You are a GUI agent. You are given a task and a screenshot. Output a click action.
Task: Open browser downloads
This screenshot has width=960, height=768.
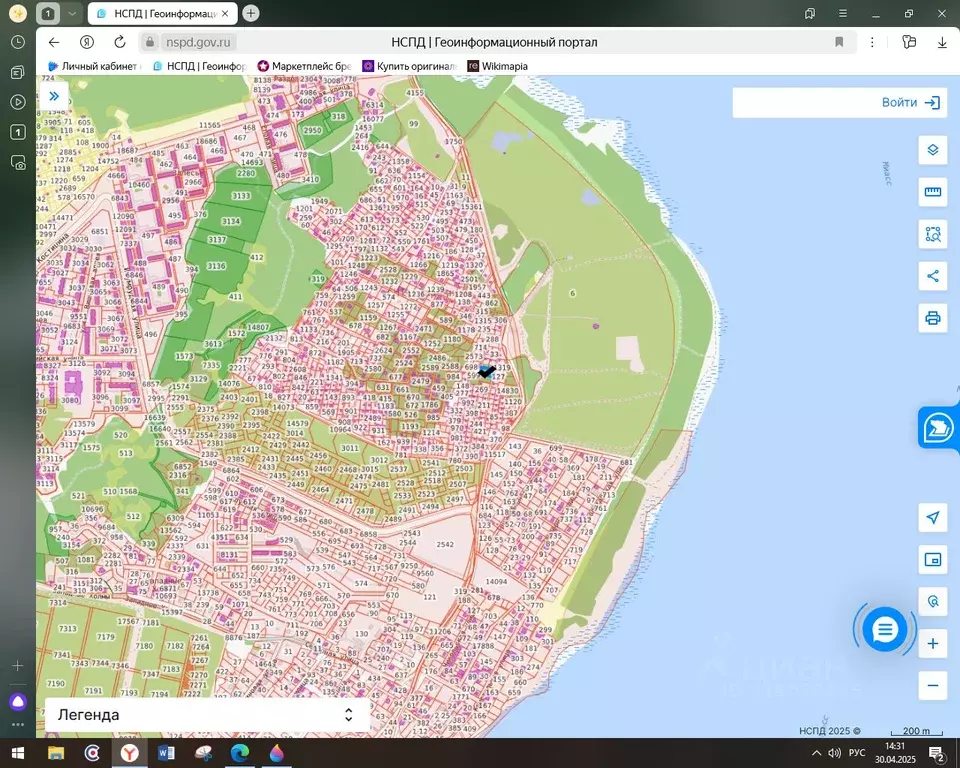tap(942, 42)
